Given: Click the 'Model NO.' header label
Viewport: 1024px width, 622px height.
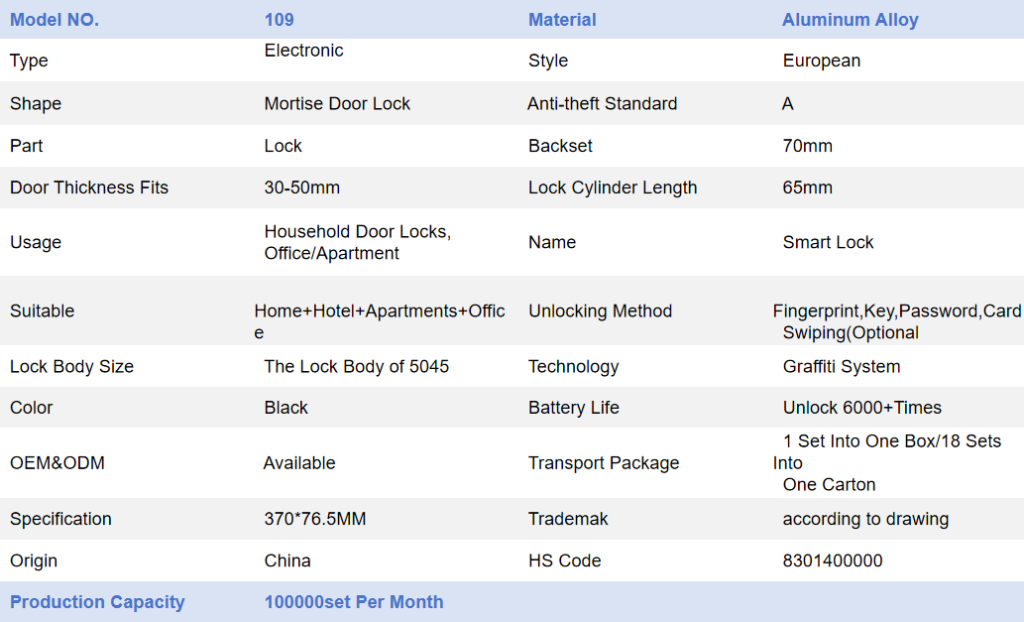Looking at the screenshot, I should (x=54, y=19).
